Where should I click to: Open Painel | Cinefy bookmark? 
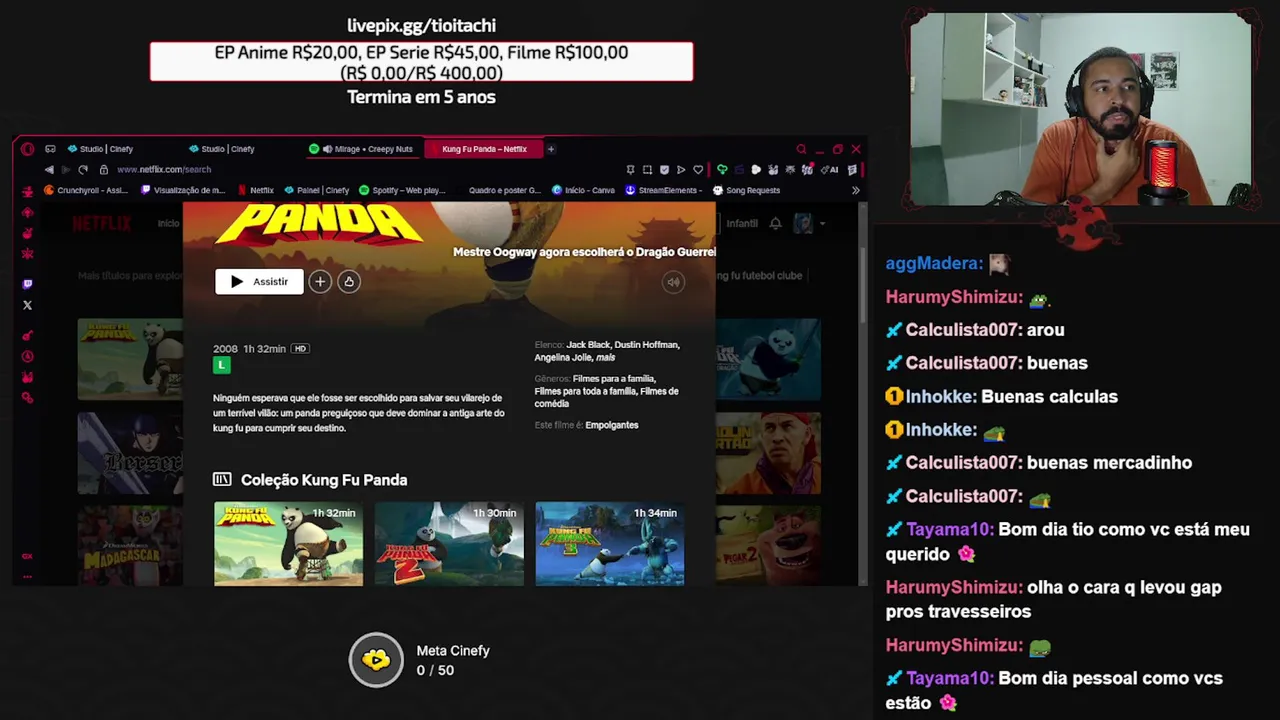click(317, 190)
